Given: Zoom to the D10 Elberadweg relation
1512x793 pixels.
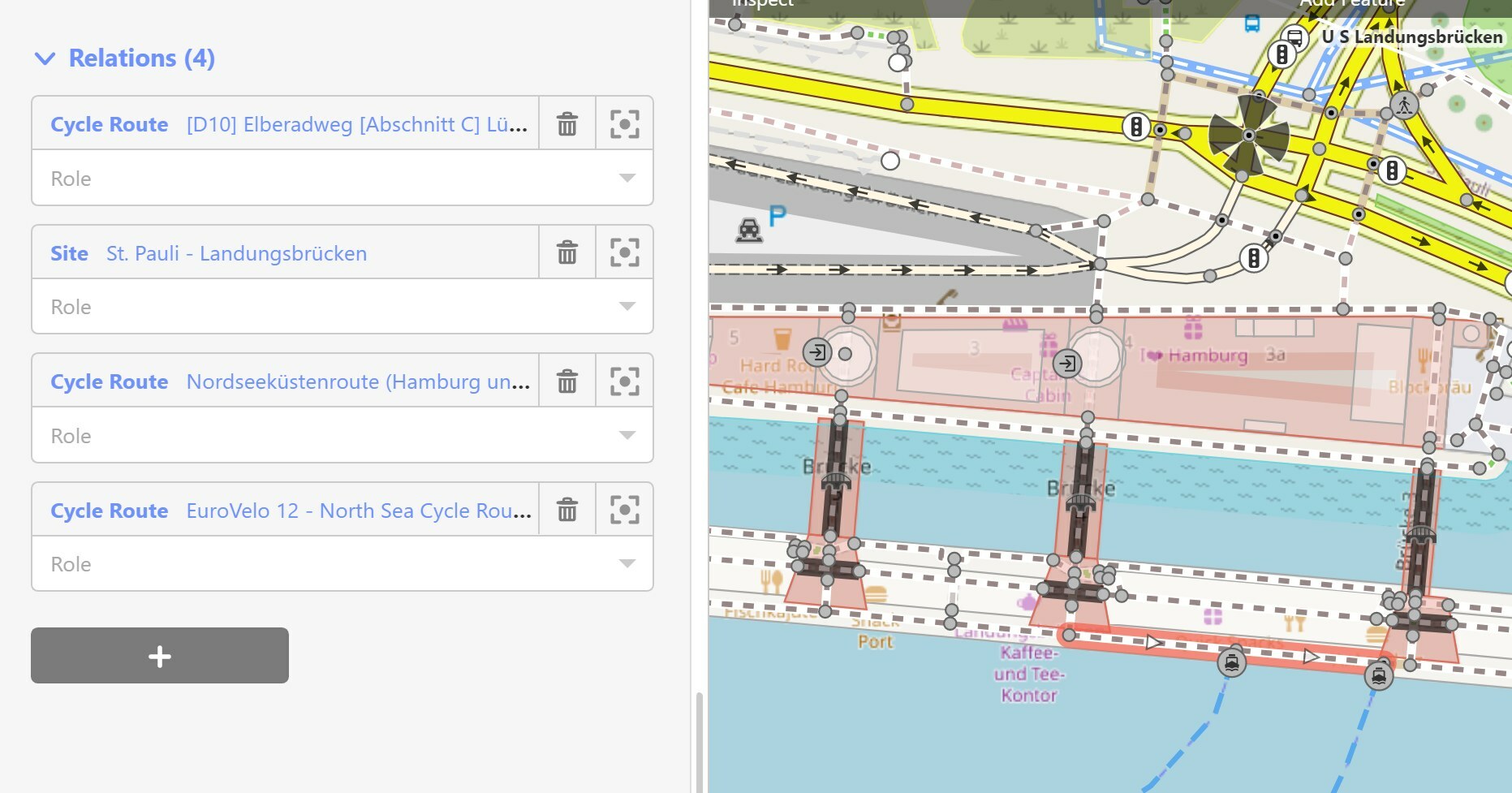Looking at the screenshot, I should 624,124.
